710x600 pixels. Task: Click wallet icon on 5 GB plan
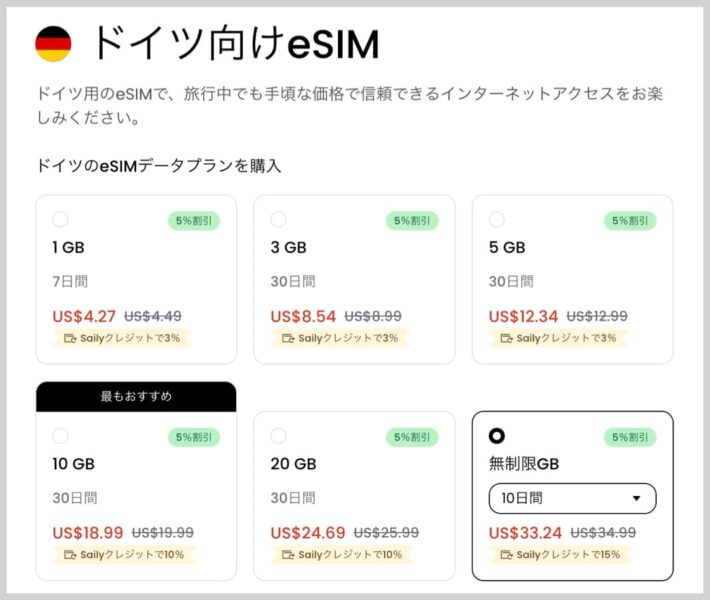(506, 338)
